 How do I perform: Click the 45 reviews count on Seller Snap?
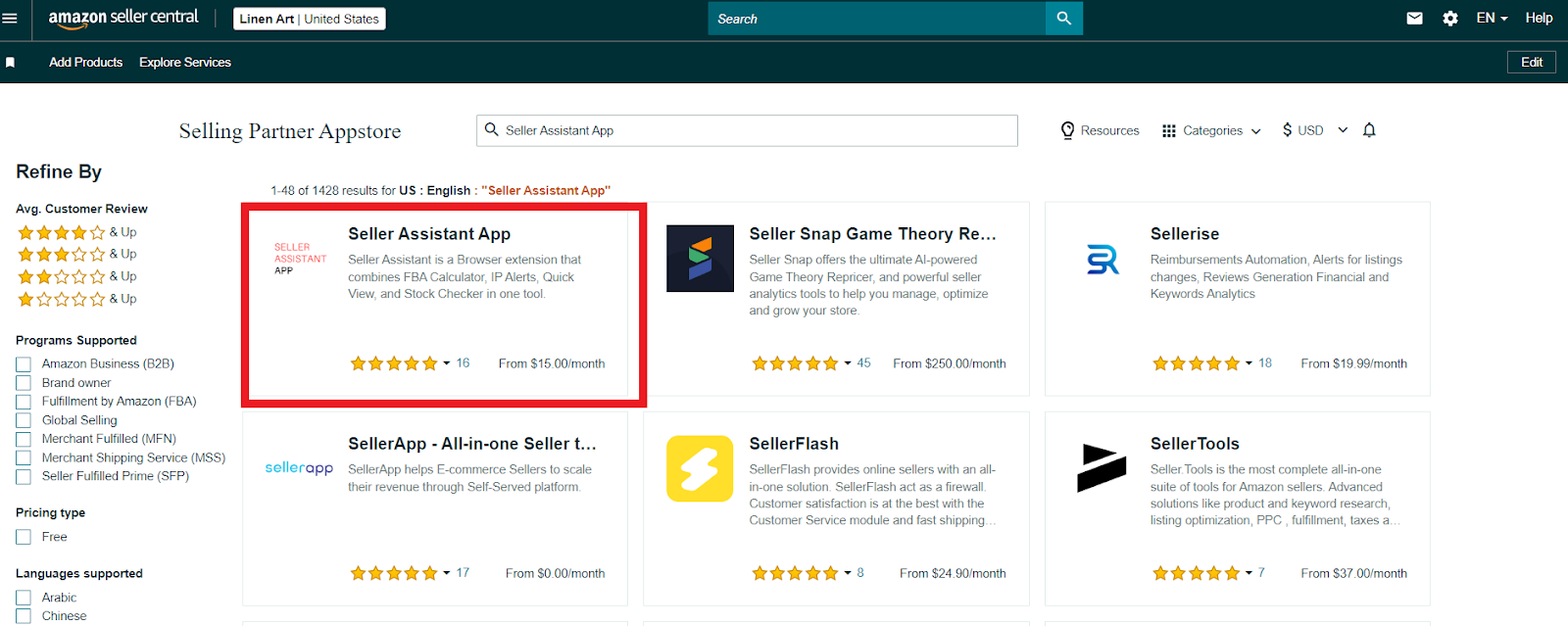863,363
